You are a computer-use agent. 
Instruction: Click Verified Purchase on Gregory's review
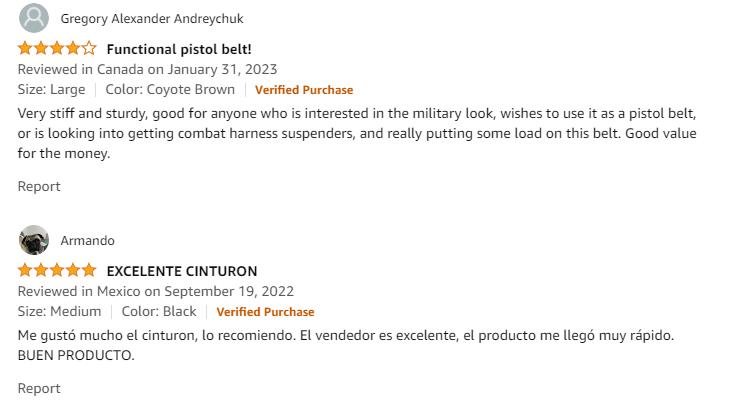pyautogui.click(x=304, y=90)
